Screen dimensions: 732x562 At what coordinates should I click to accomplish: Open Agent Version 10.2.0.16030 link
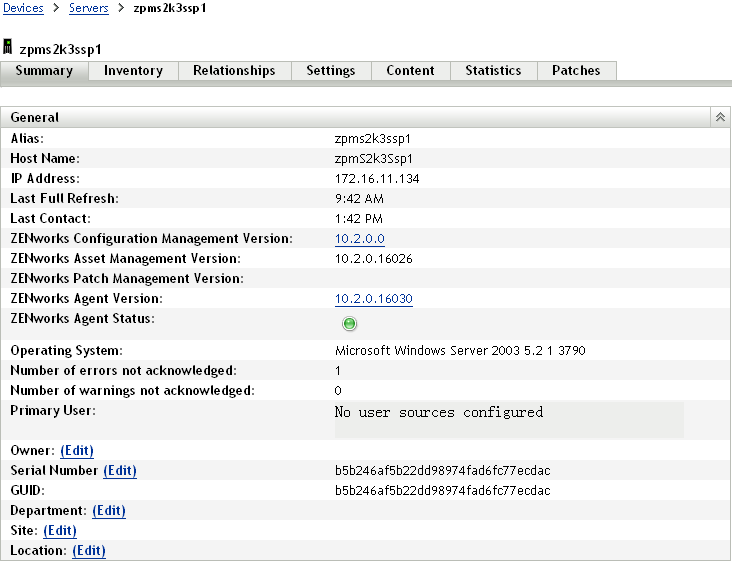373,299
